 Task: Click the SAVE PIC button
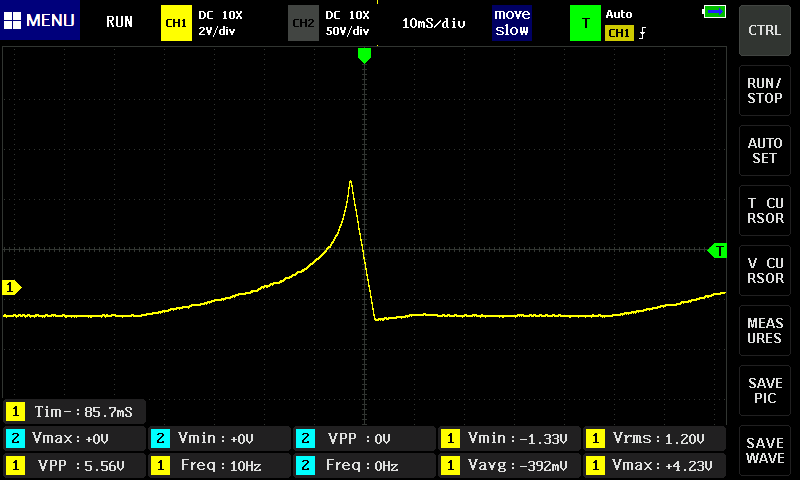765,391
